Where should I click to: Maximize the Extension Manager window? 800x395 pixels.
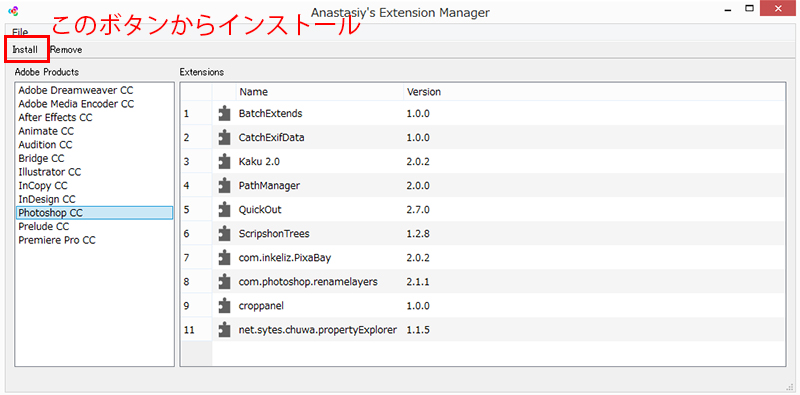tap(749, 8)
